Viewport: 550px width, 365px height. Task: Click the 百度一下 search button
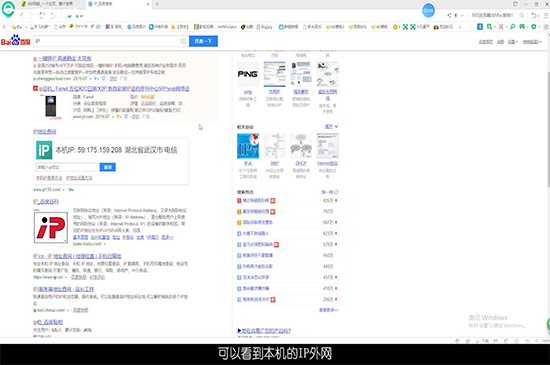click(x=203, y=41)
